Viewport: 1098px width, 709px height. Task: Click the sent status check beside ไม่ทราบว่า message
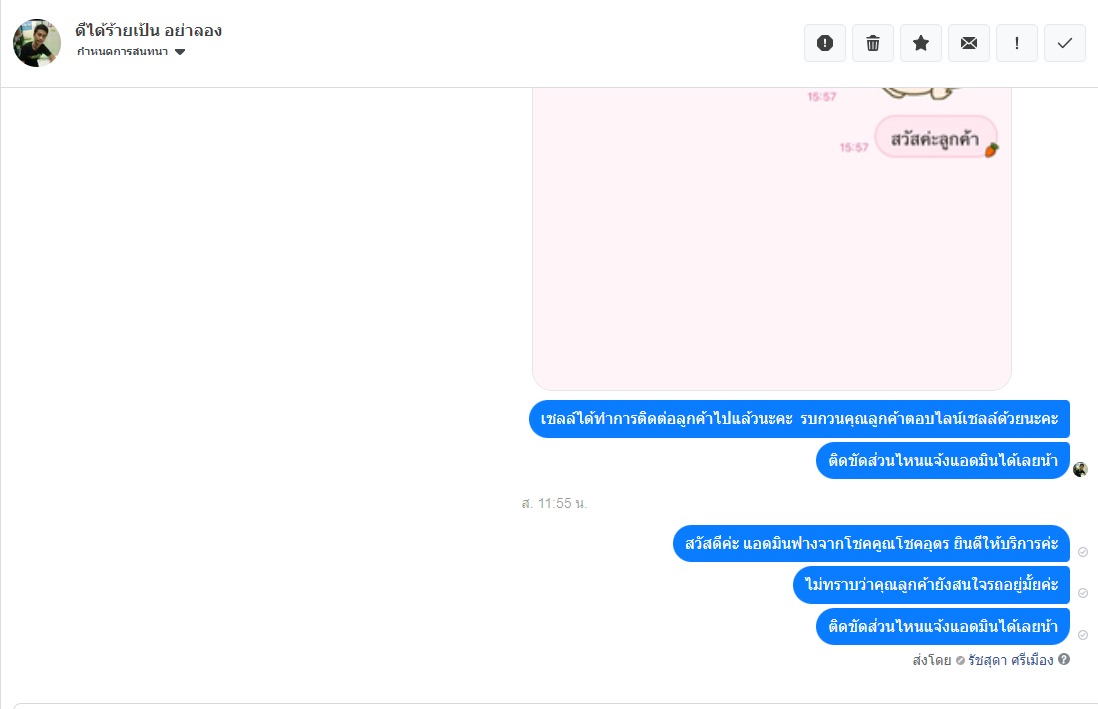coord(1083,593)
